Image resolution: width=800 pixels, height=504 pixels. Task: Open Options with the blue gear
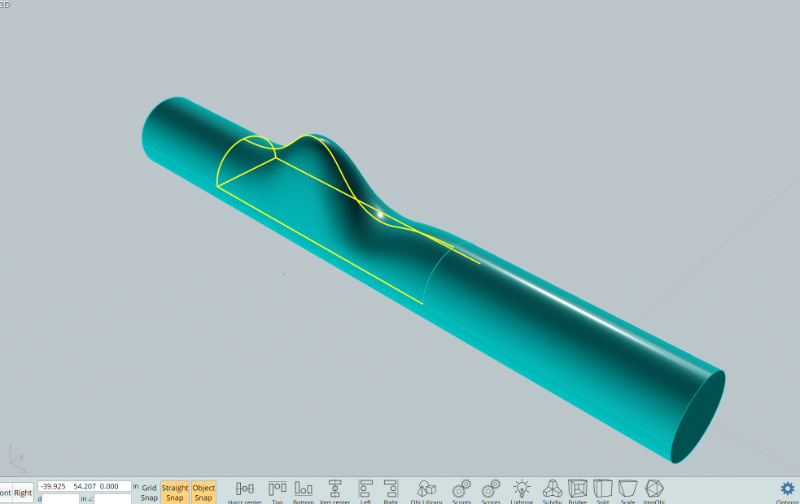(787, 491)
